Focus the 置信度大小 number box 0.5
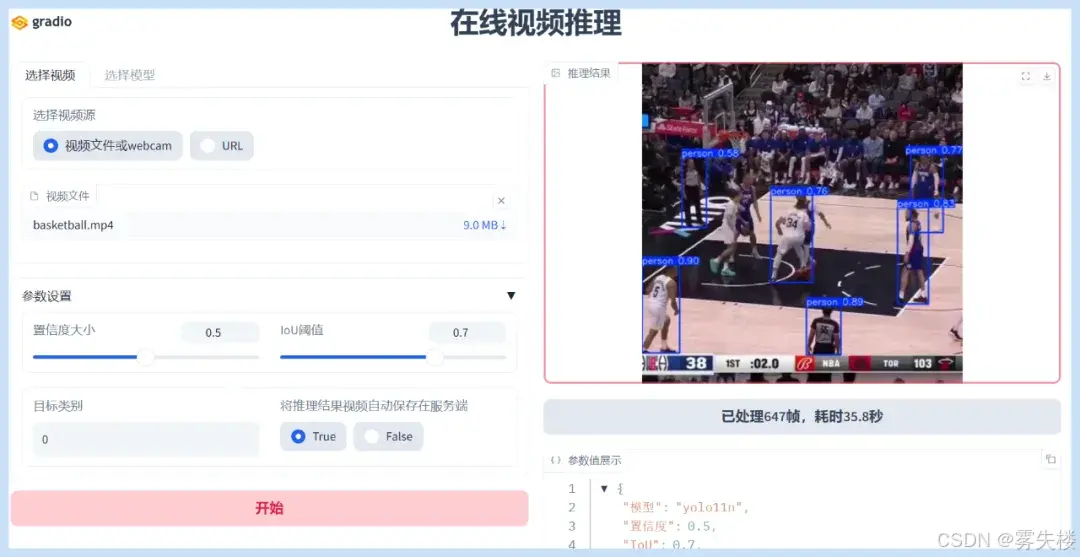This screenshot has height=557, width=1080. tap(220, 333)
